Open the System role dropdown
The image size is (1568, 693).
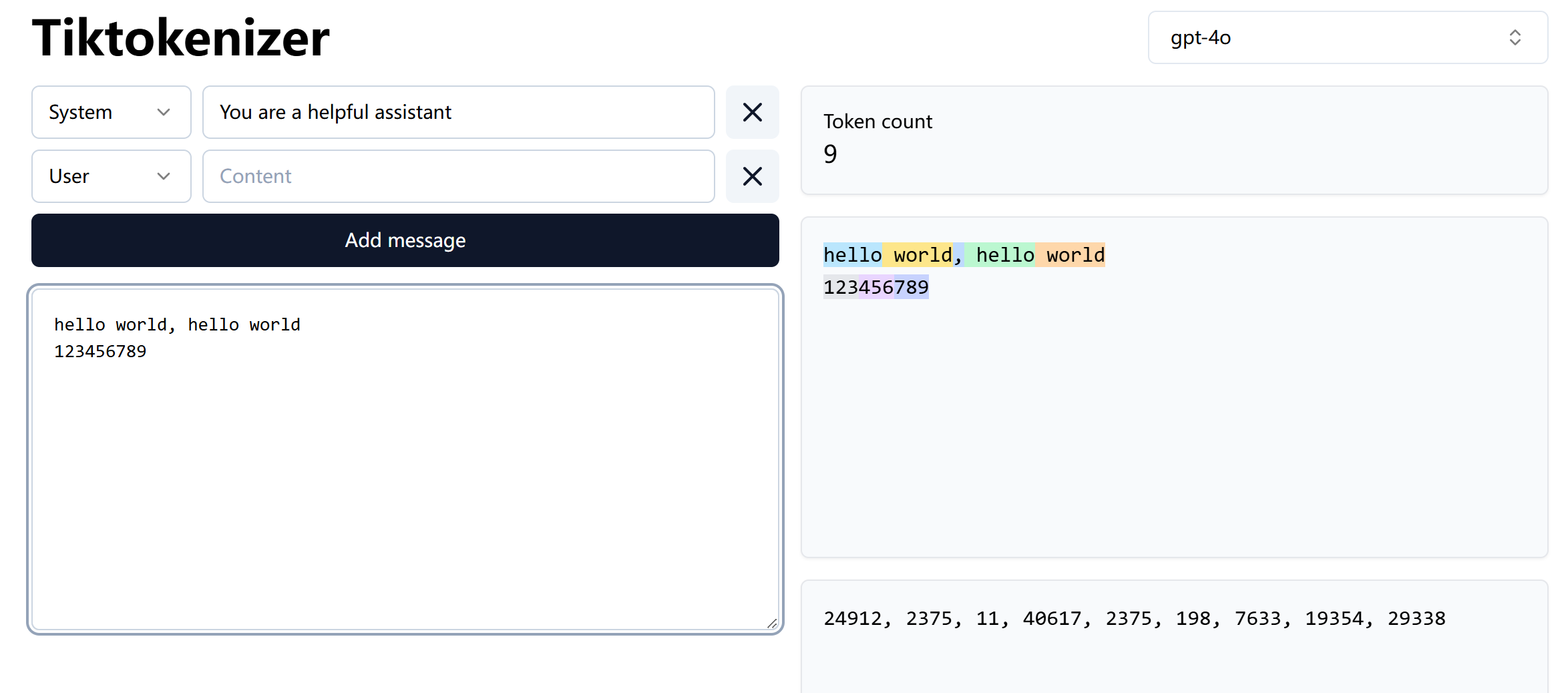pyautogui.click(x=112, y=112)
